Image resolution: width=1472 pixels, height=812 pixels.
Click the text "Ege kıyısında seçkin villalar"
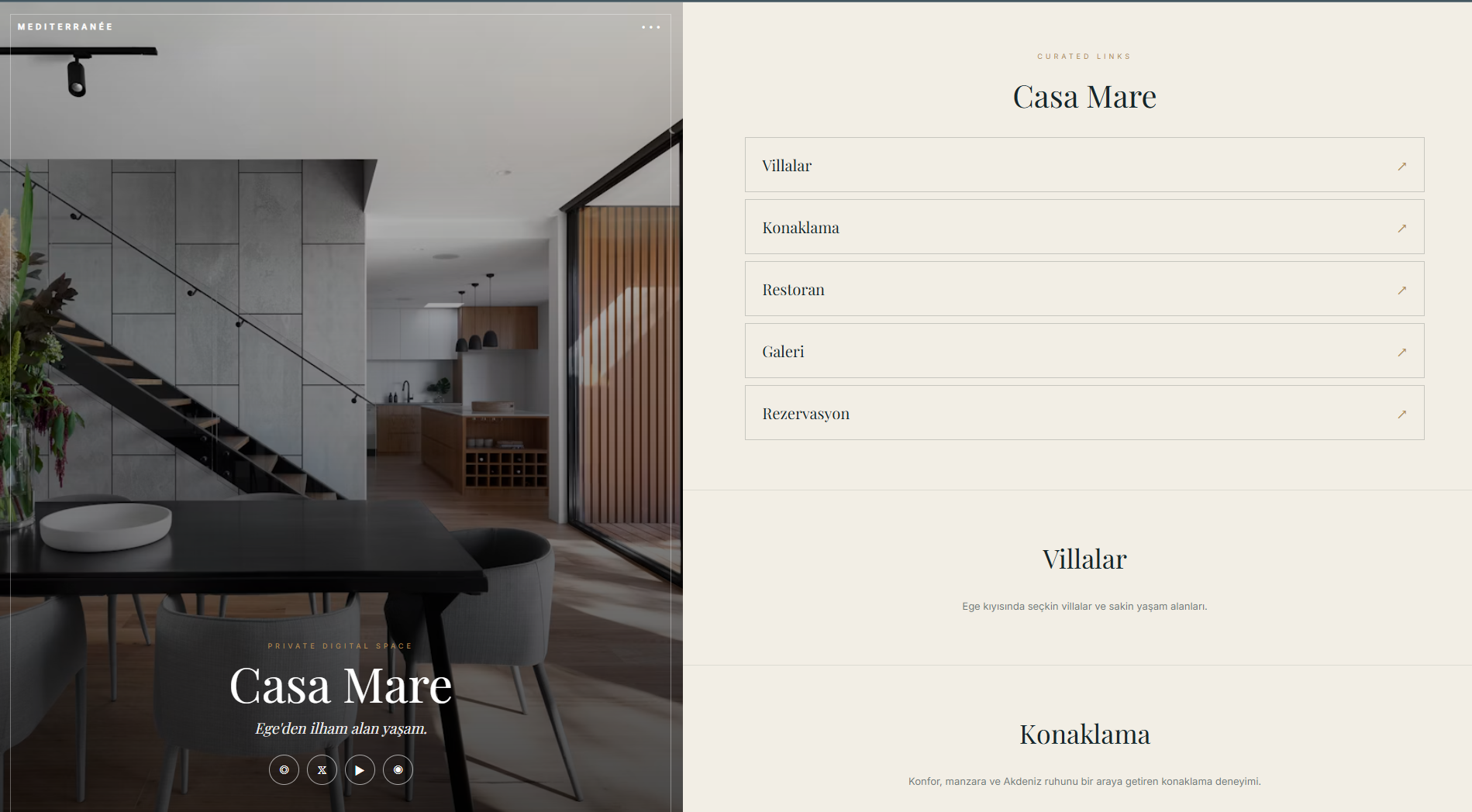1026,607
